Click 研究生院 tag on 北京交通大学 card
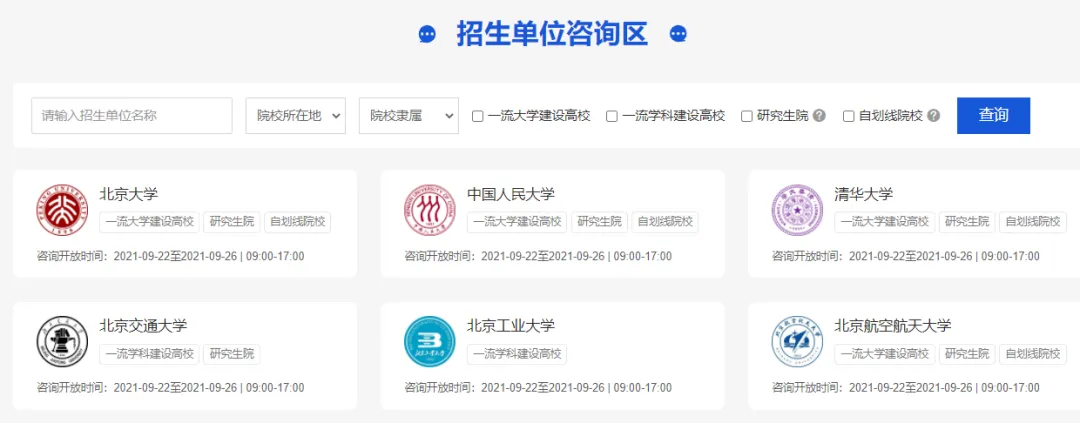This screenshot has height=423, width=1080. [x=232, y=354]
